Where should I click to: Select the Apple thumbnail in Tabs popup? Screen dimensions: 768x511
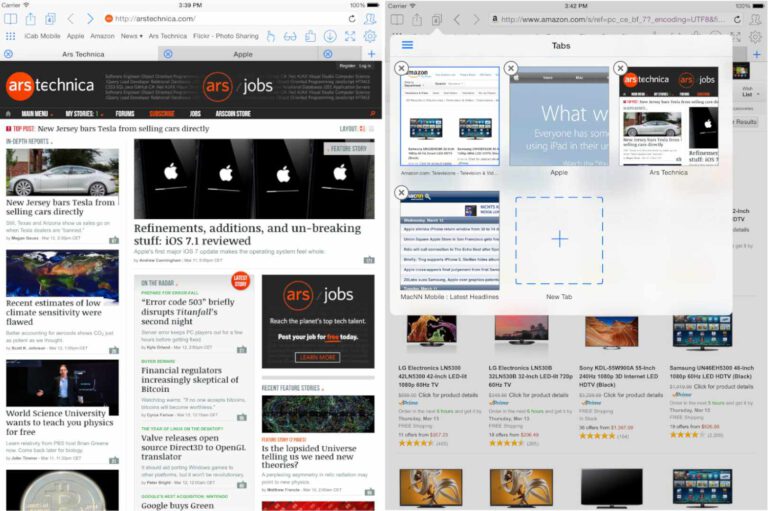click(559, 117)
